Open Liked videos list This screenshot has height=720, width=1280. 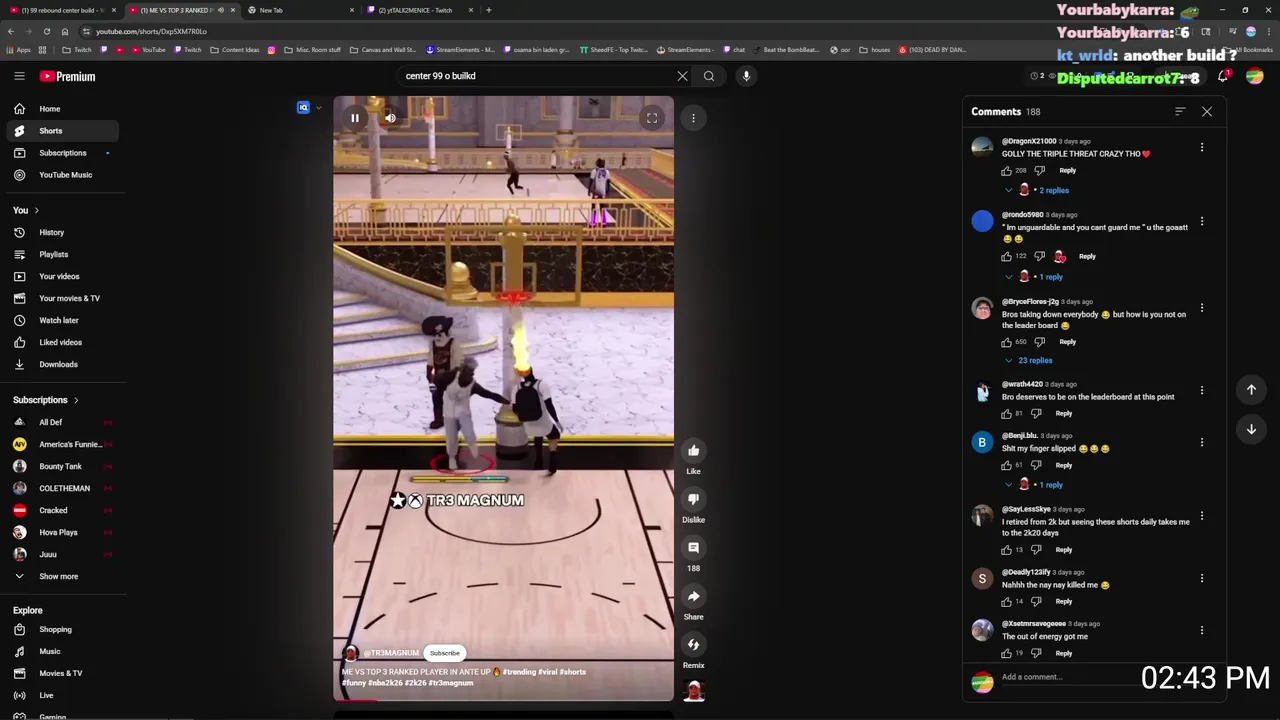pyautogui.click(x=60, y=343)
